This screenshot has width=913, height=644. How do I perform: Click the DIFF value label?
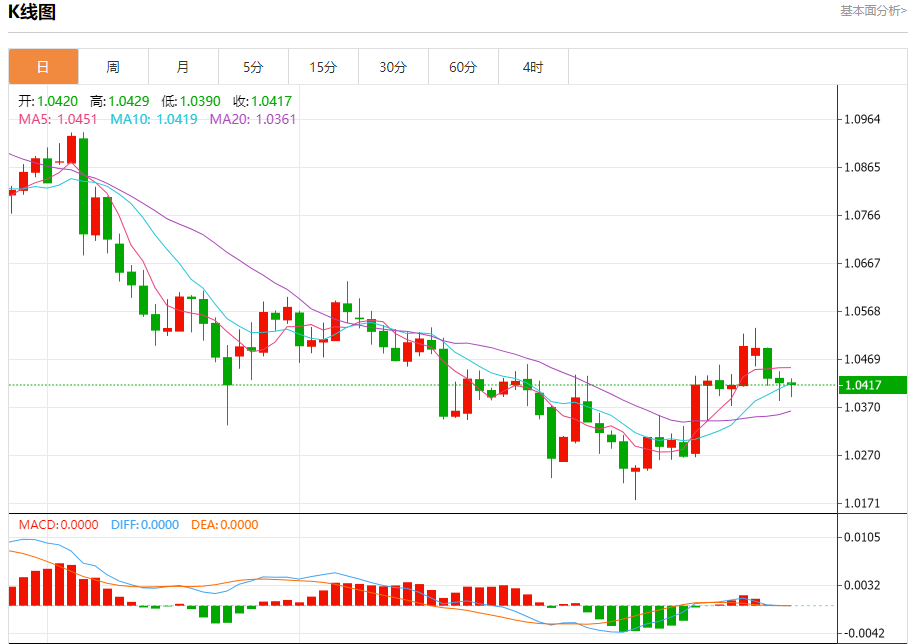(x=145, y=525)
